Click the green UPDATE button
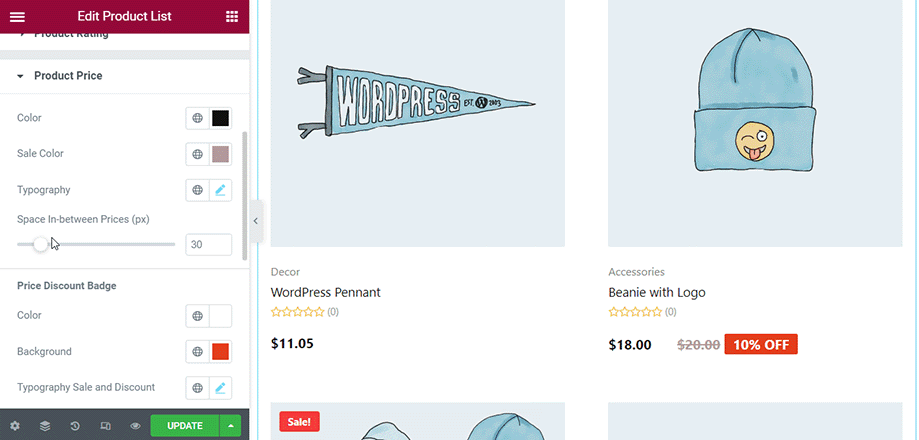The image size is (919, 440). tap(185, 426)
